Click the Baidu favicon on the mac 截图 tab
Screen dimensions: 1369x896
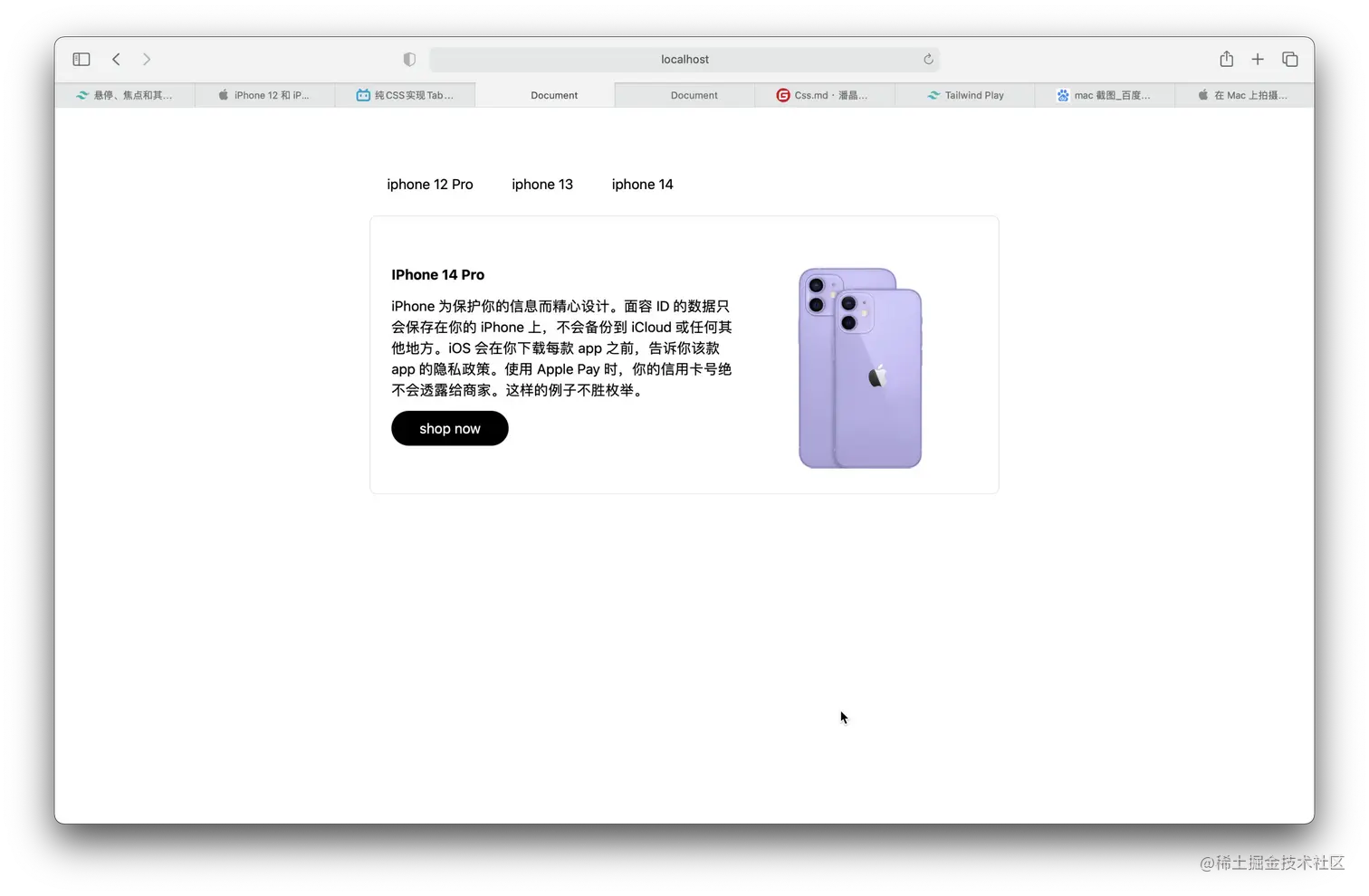(x=1061, y=94)
